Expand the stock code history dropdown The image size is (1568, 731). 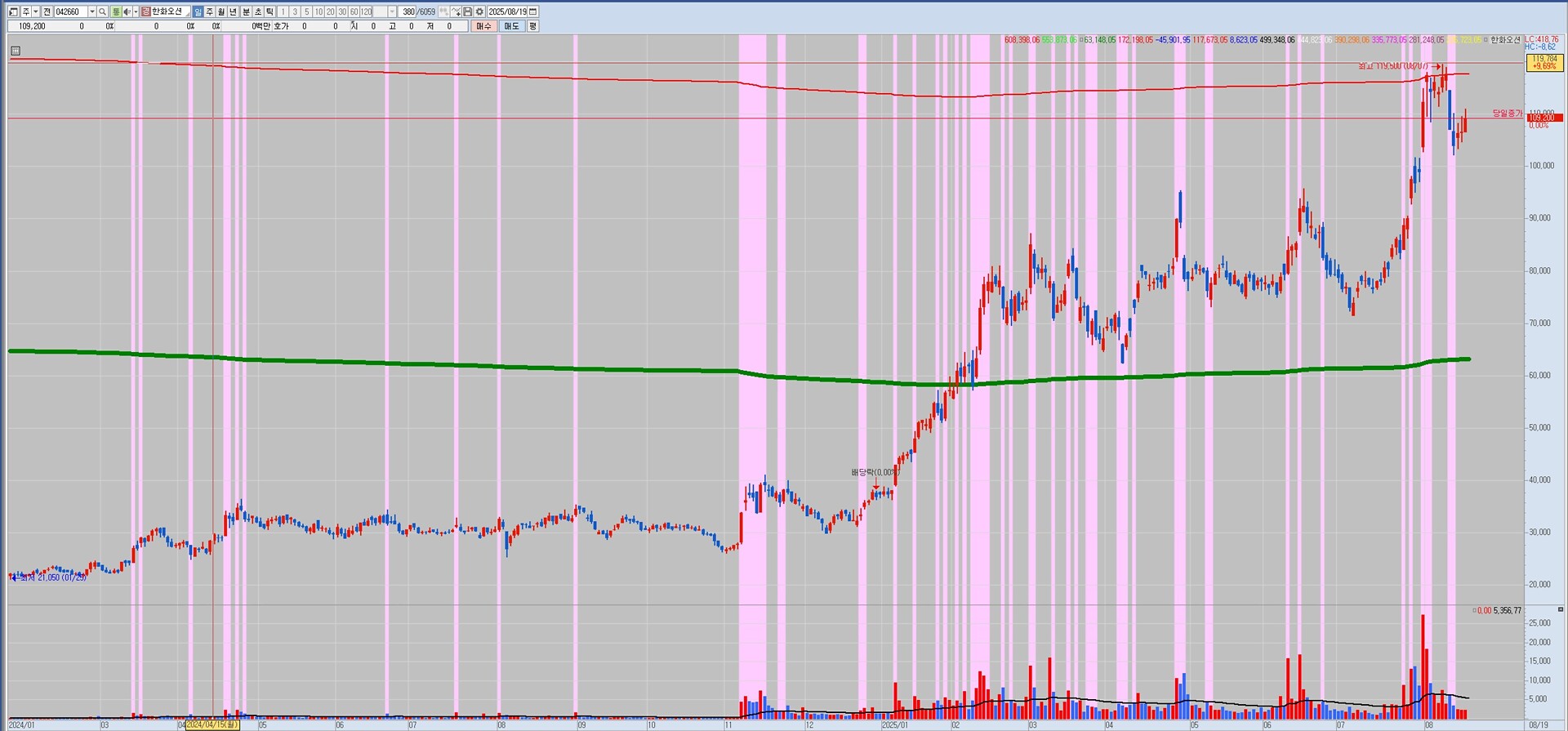coord(91,11)
